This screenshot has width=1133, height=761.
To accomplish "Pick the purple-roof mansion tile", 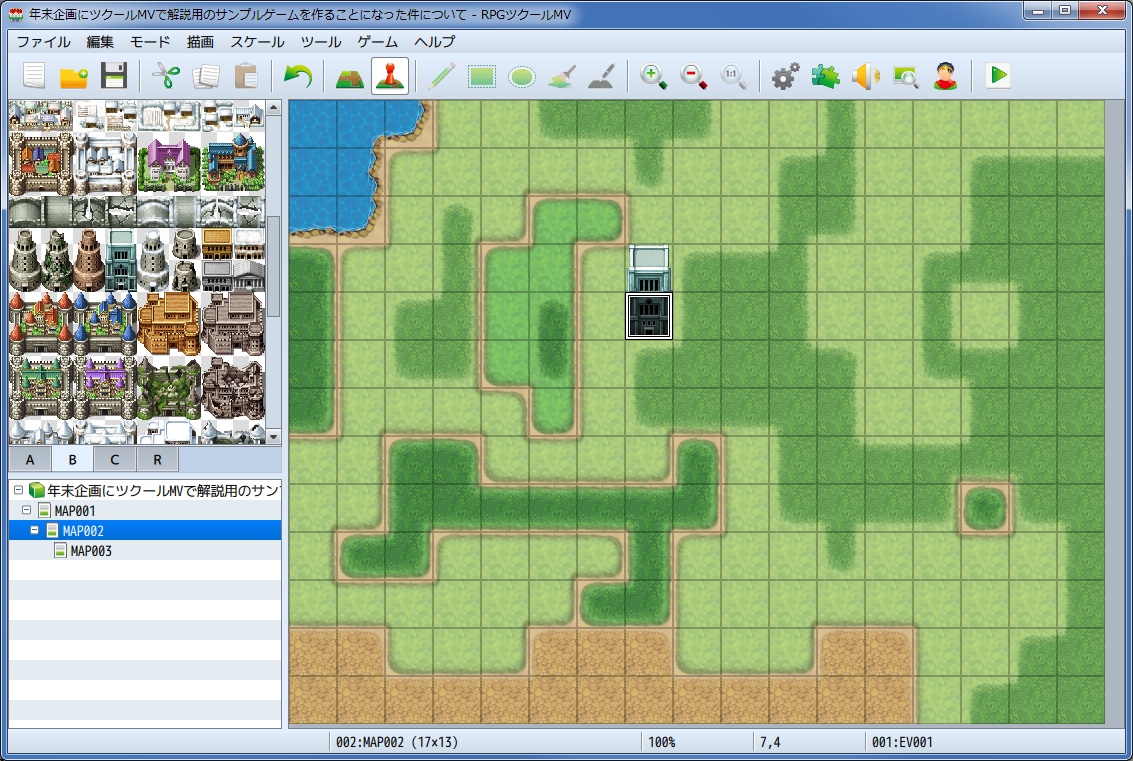I will coord(169,163).
